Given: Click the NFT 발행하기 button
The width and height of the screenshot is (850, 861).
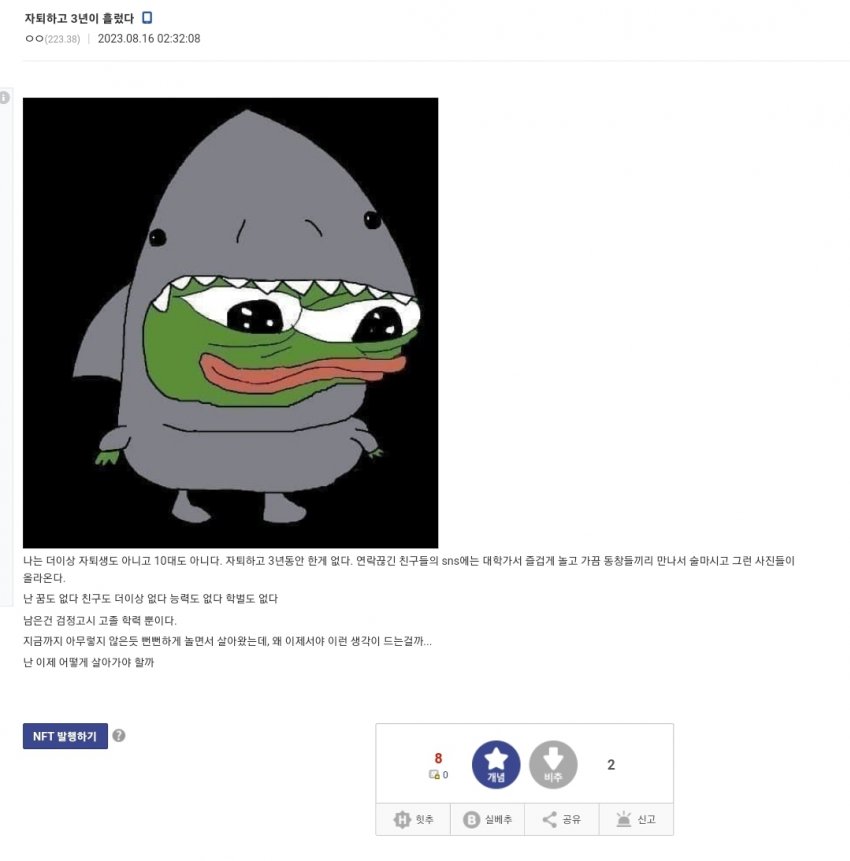Looking at the screenshot, I should pyautogui.click(x=65, y=736).
